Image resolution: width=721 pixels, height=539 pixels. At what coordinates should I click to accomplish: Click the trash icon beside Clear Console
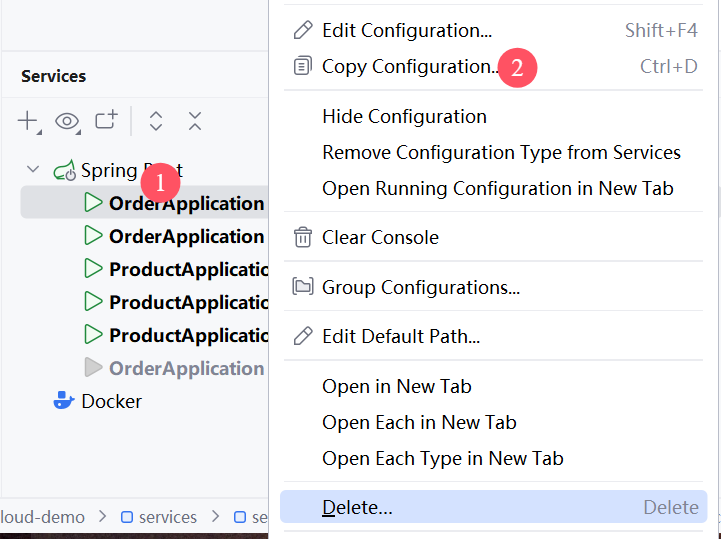click(x=303, y=238)
